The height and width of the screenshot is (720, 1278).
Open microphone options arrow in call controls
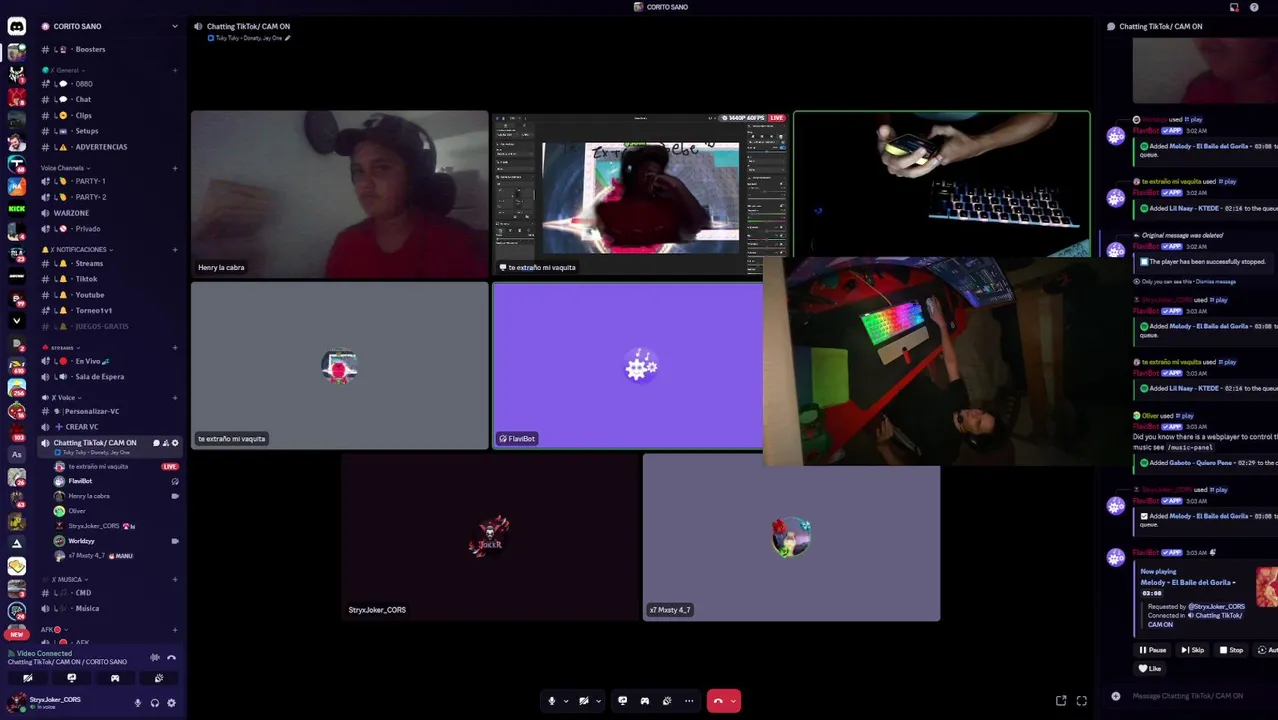[566, 701]
